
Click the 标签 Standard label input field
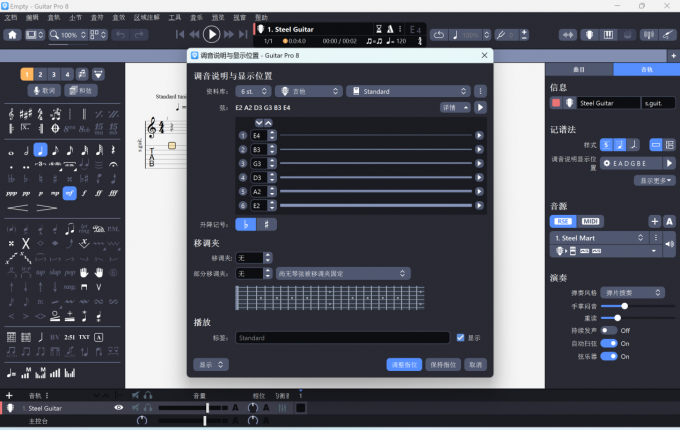(x=343, y=338)
